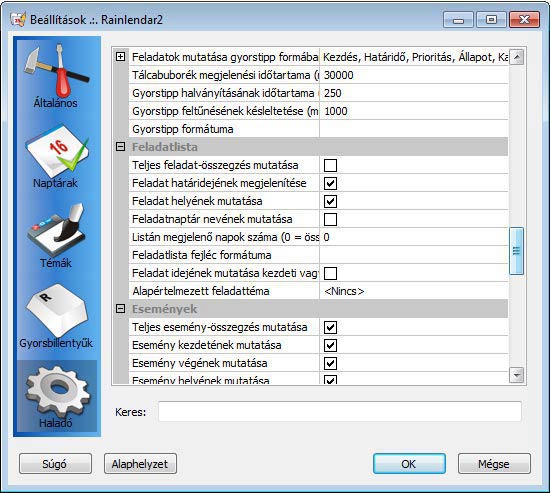
Task: Click the Alaphelyzet reset button
Action: (x=140, y=463)
